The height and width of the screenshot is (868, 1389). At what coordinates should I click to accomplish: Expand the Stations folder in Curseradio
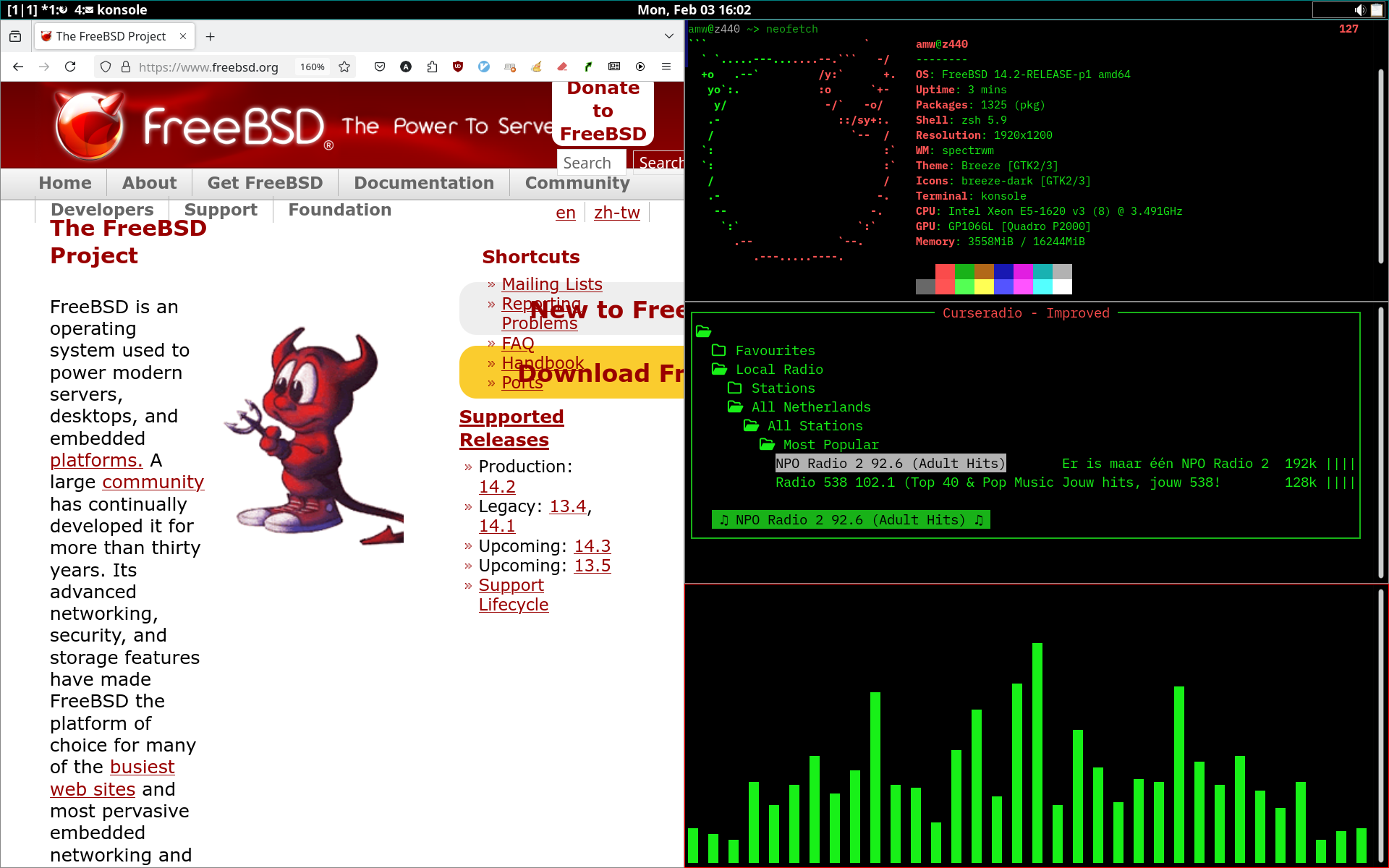(735, 388)
